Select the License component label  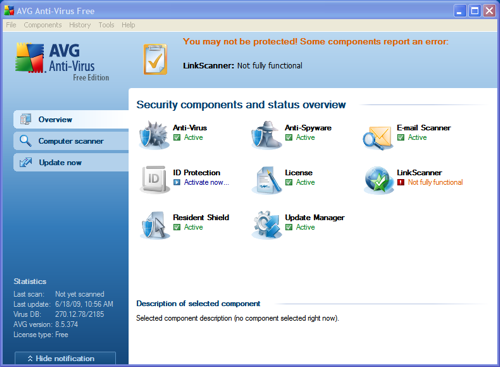[x=299, y=172]
